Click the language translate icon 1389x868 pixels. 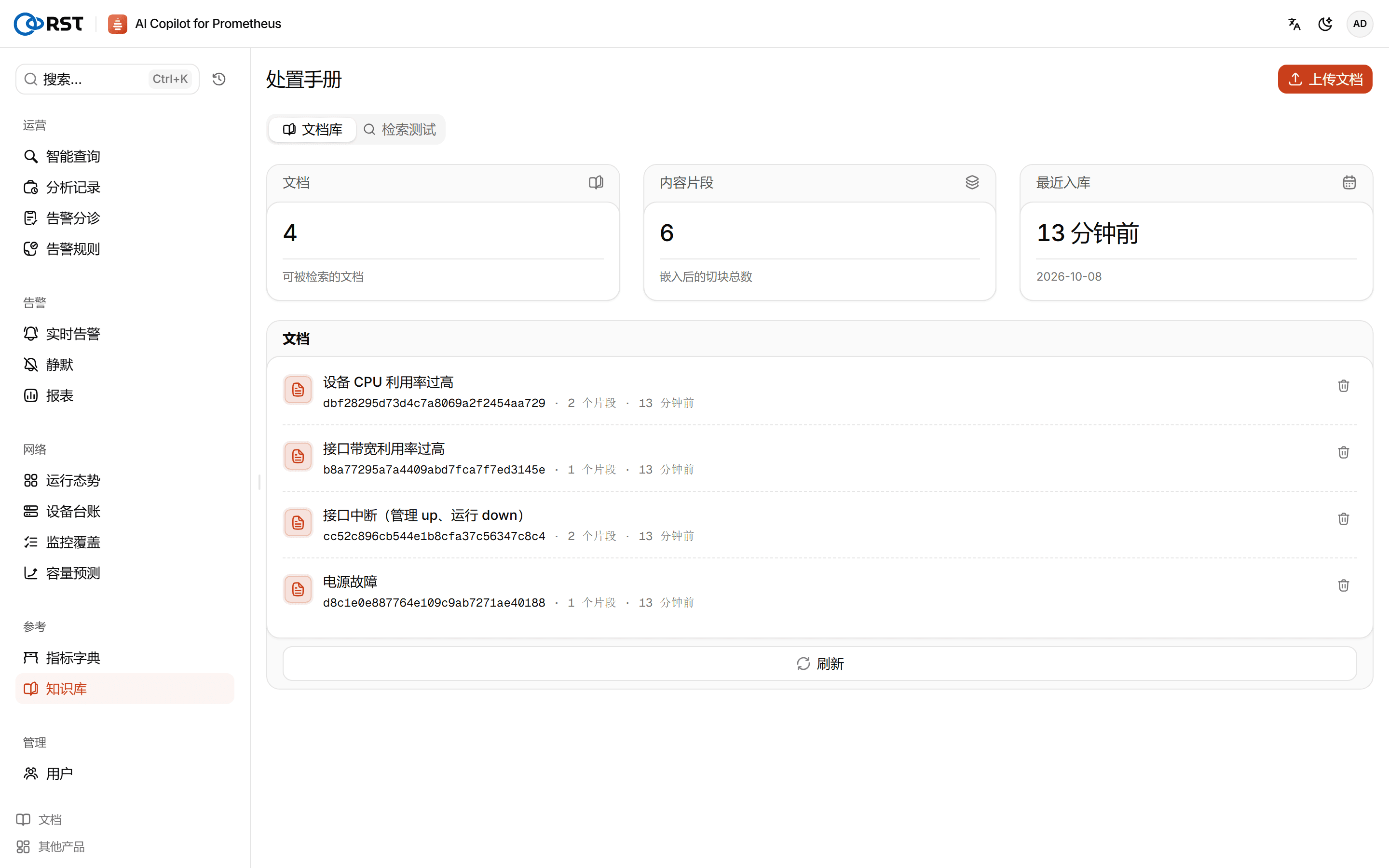(x=1294, y=24)
